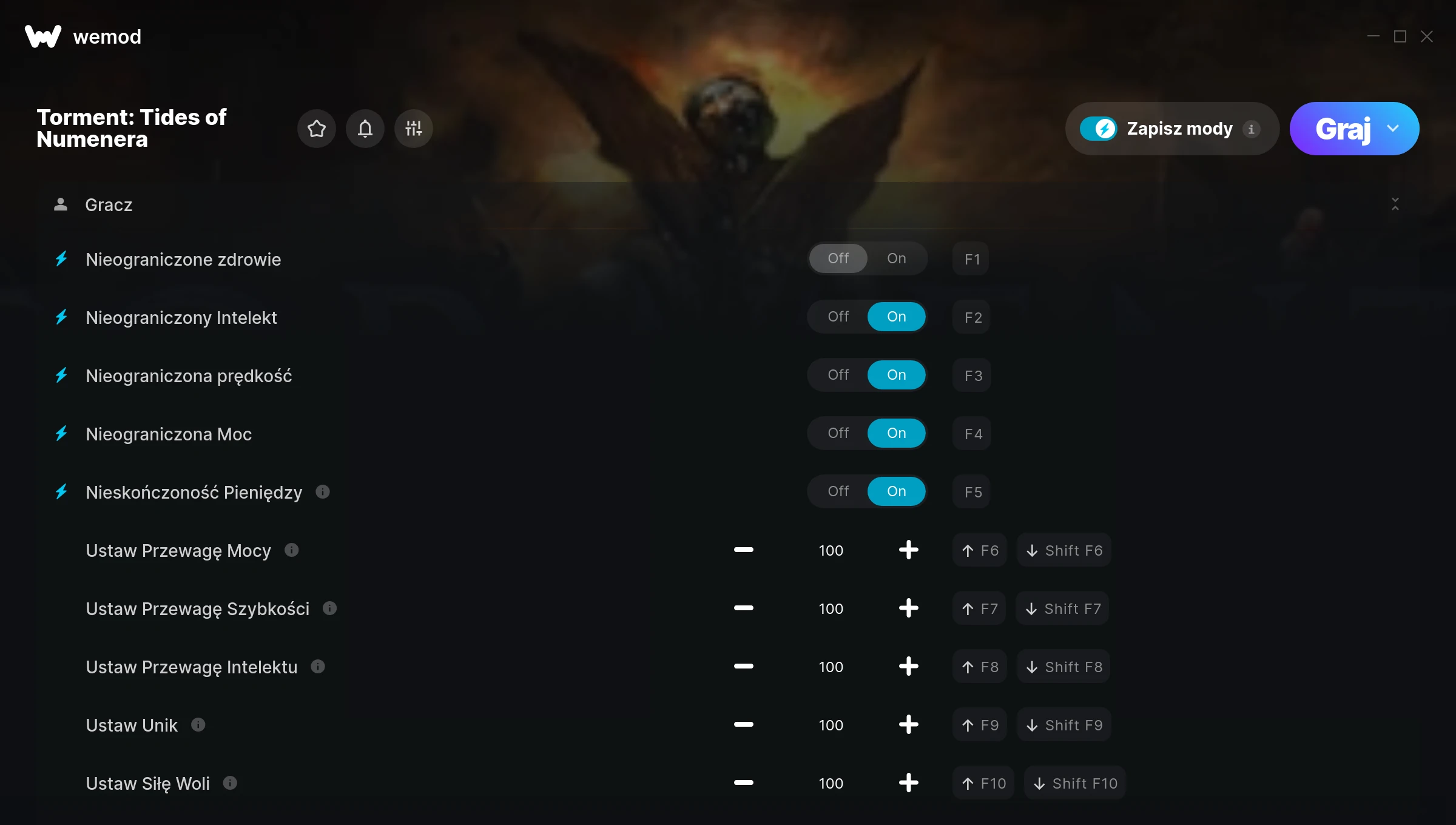This screenshot has width=1456, height=825.
Task: Open notifications bell for this game
Action: coord(365,129)
